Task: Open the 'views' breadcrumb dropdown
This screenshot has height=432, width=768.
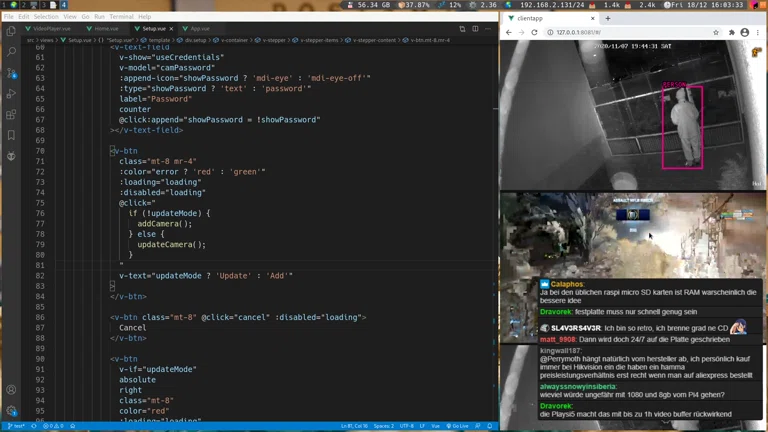Action: (47, 40)
